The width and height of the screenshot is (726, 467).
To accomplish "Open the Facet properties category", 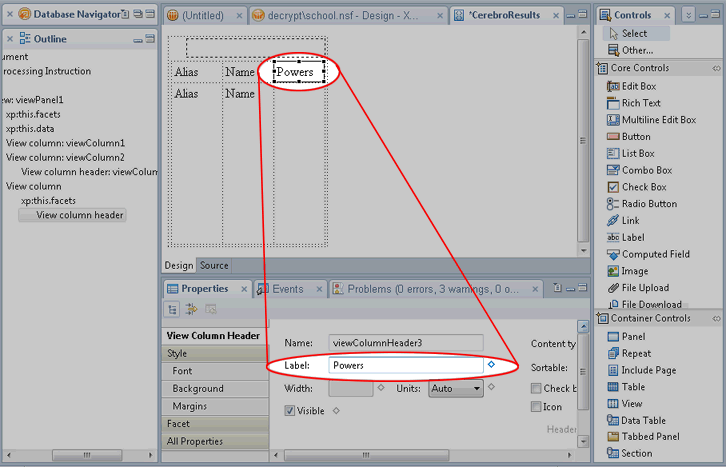I will pyautogui.click(x=215, y=423).
